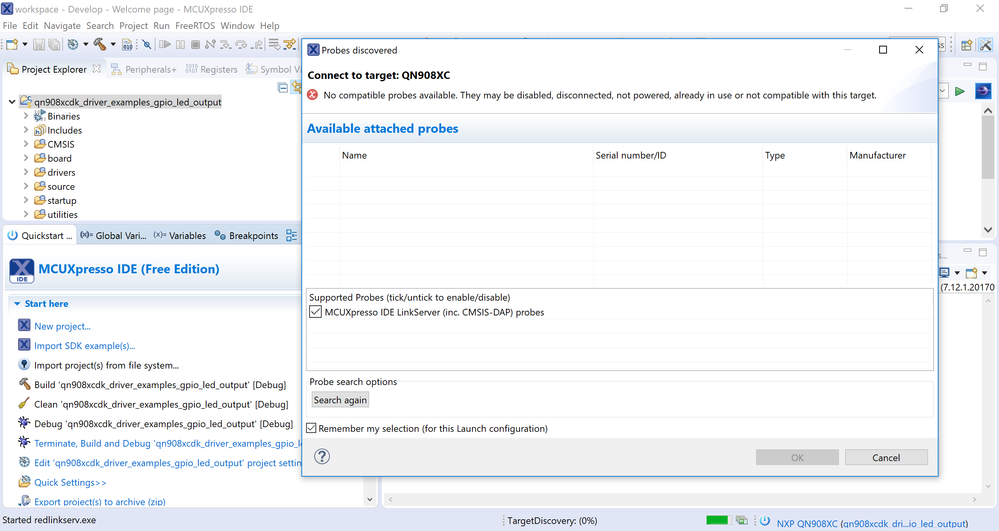Image resolution: width=999 pixels, height=531 pixels.
Task: Click the Instruction Stepping Mode toolbar icon
Action: (274, 44)
